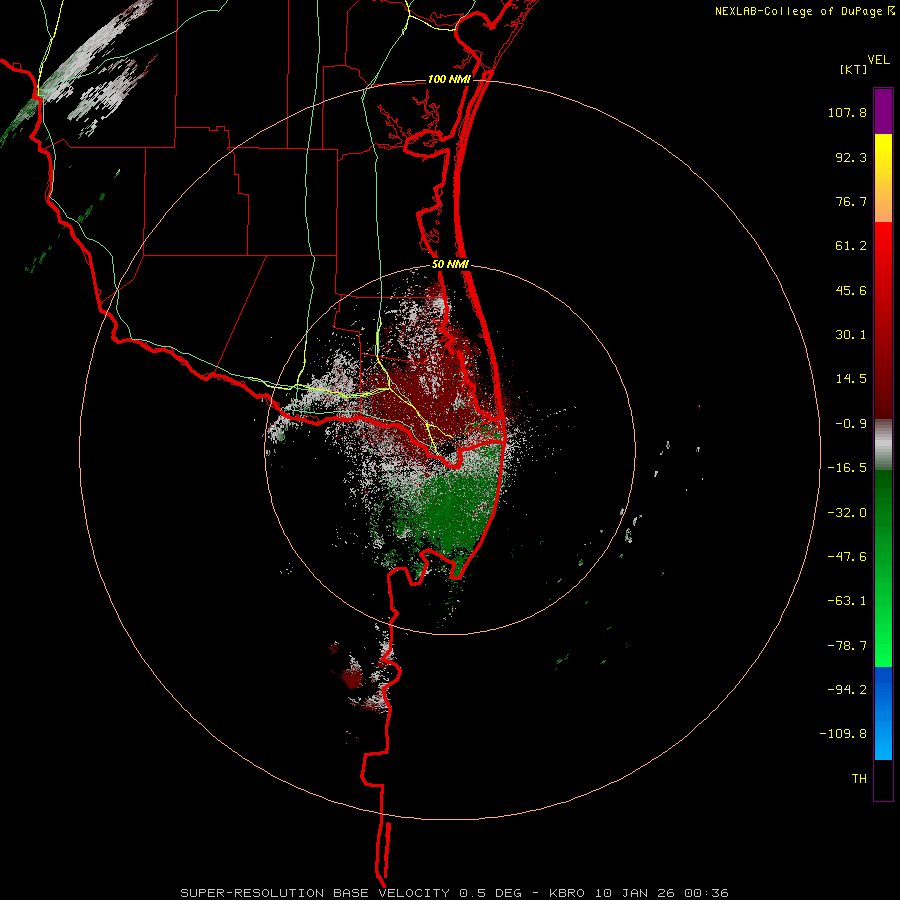
Task: Click the VEL legend title
Action: point(878,60)
